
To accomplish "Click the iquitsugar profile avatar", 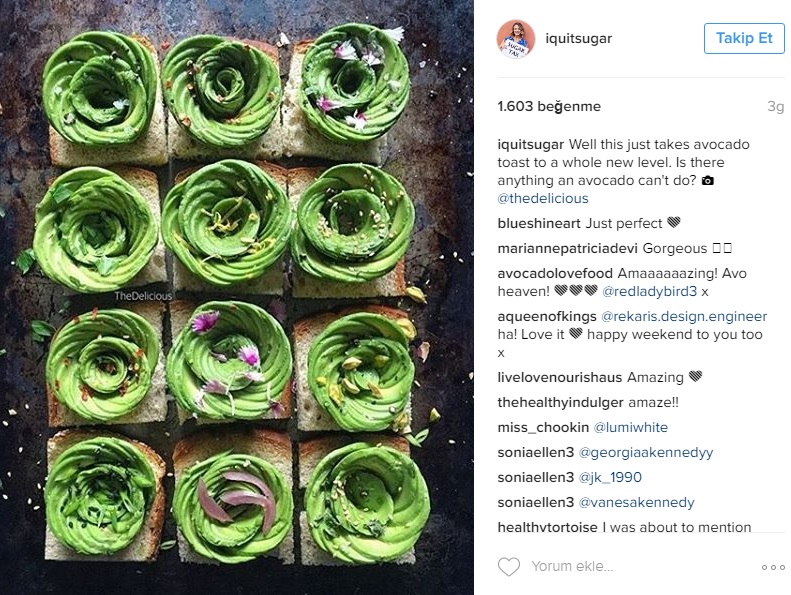I will pos(515,39).
